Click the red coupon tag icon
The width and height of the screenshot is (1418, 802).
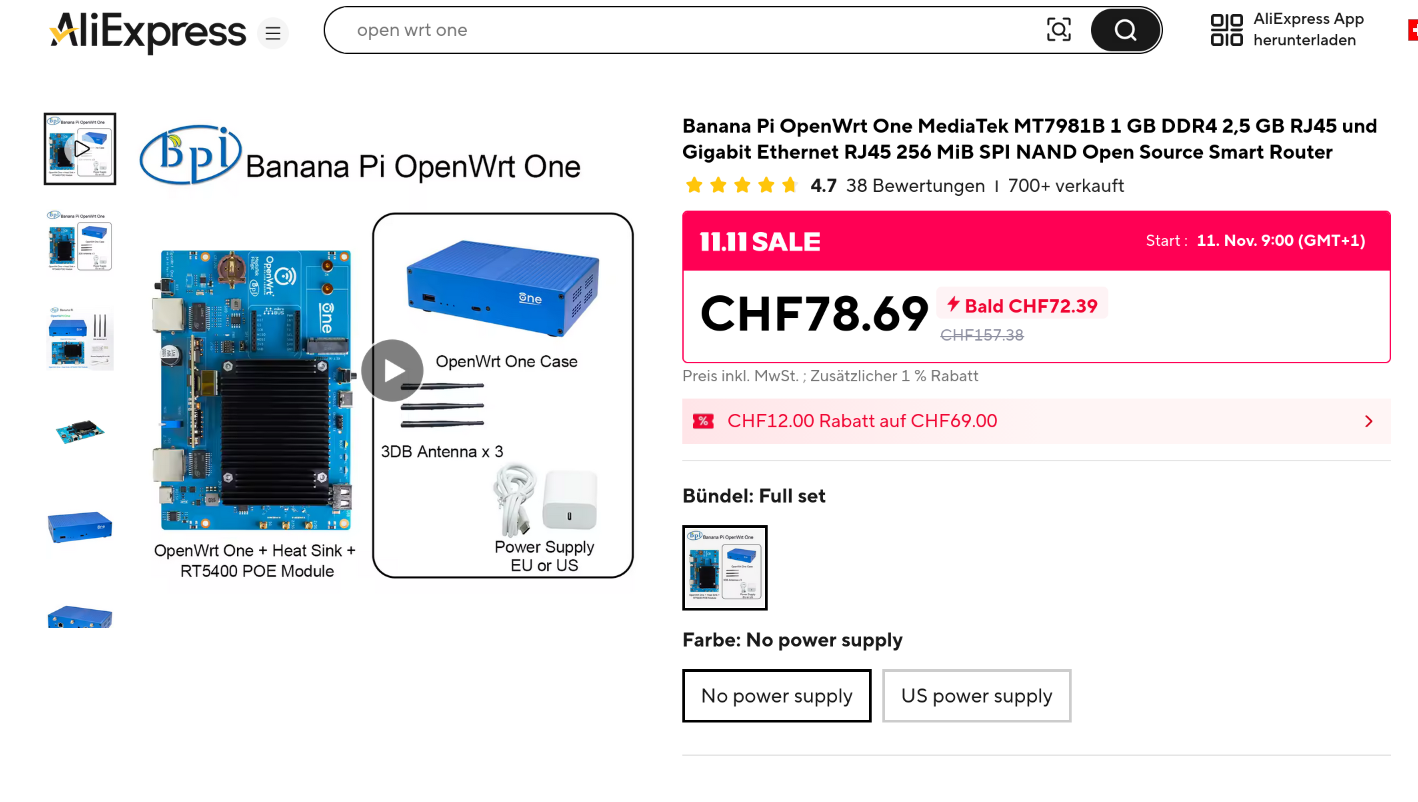click(x=703, y=421)
